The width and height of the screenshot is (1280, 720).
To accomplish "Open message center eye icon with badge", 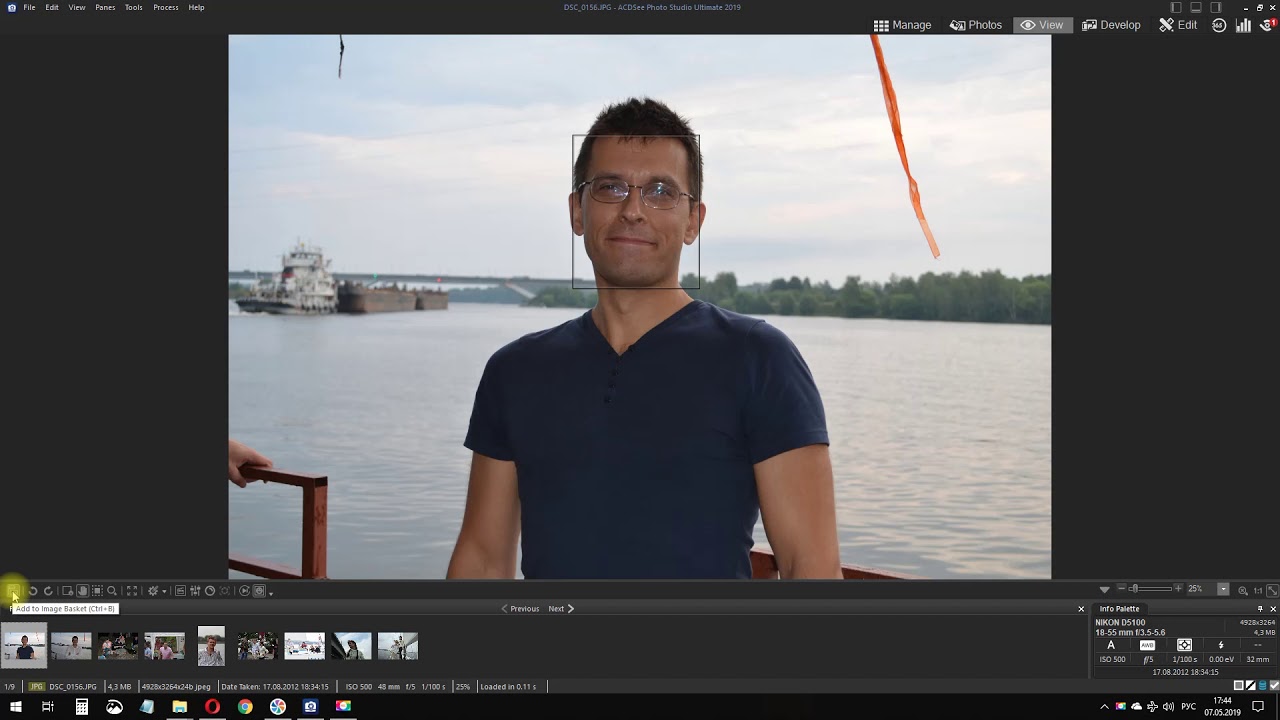I will [1268, 25].
